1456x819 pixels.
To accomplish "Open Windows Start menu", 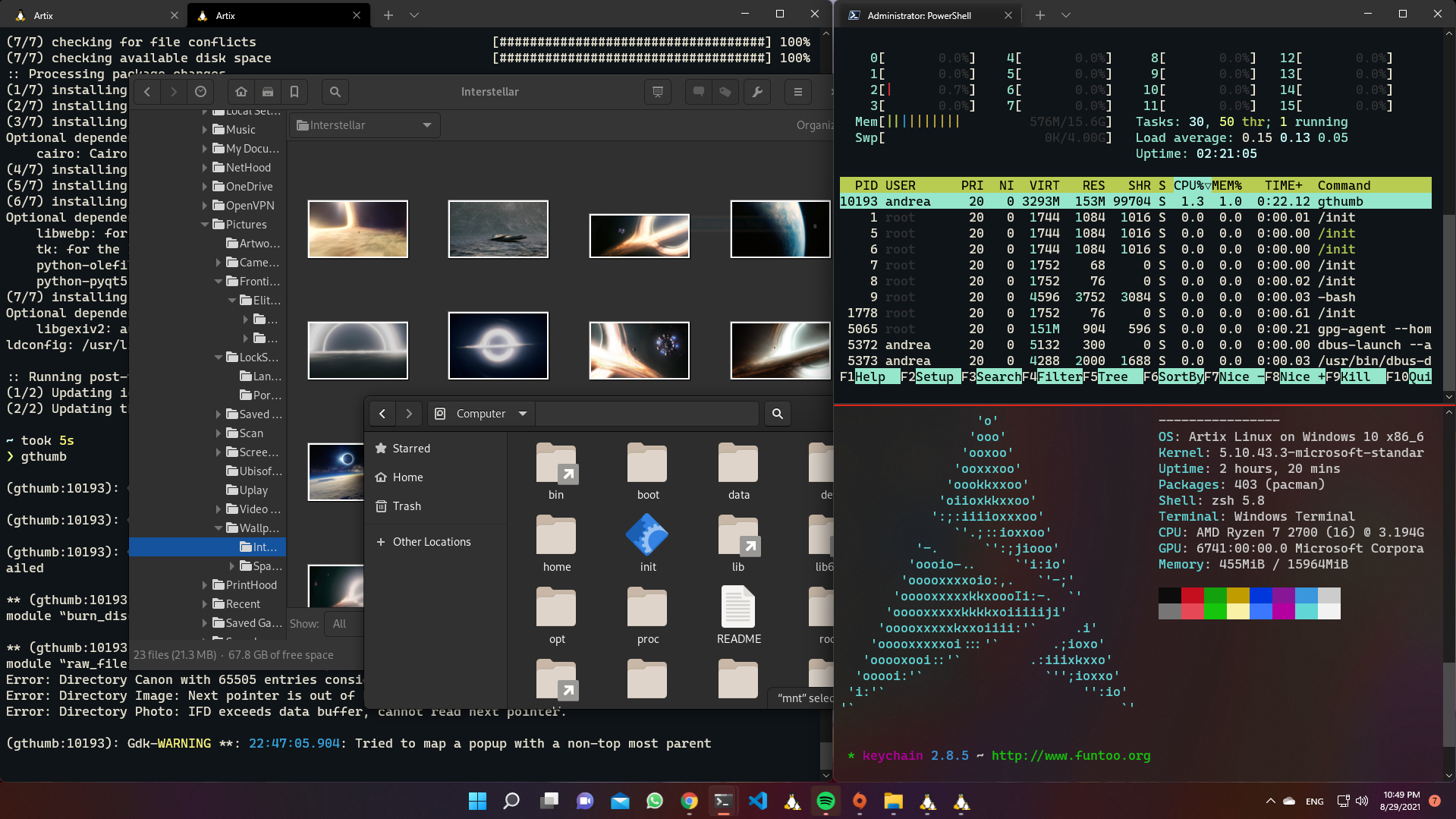I will click(477, 802).
